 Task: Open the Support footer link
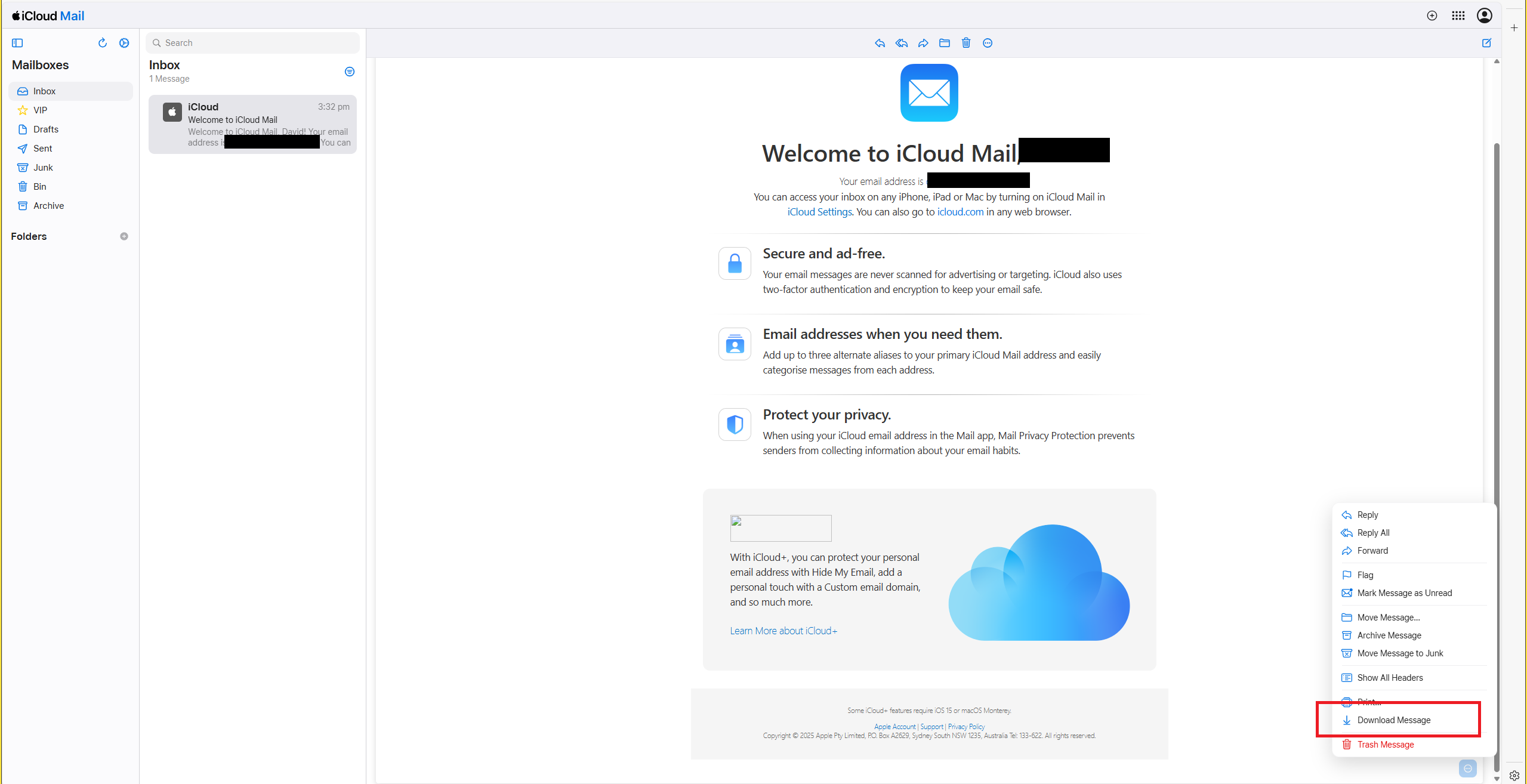click(931, 727)
